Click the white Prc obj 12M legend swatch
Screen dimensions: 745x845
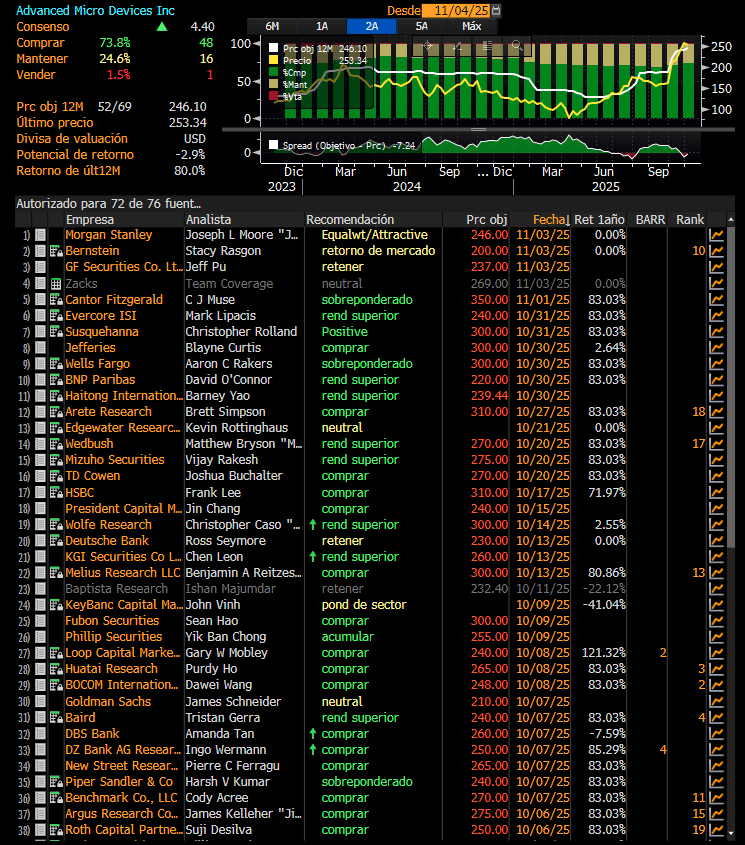pyautogui.click(x=273, y=48)
